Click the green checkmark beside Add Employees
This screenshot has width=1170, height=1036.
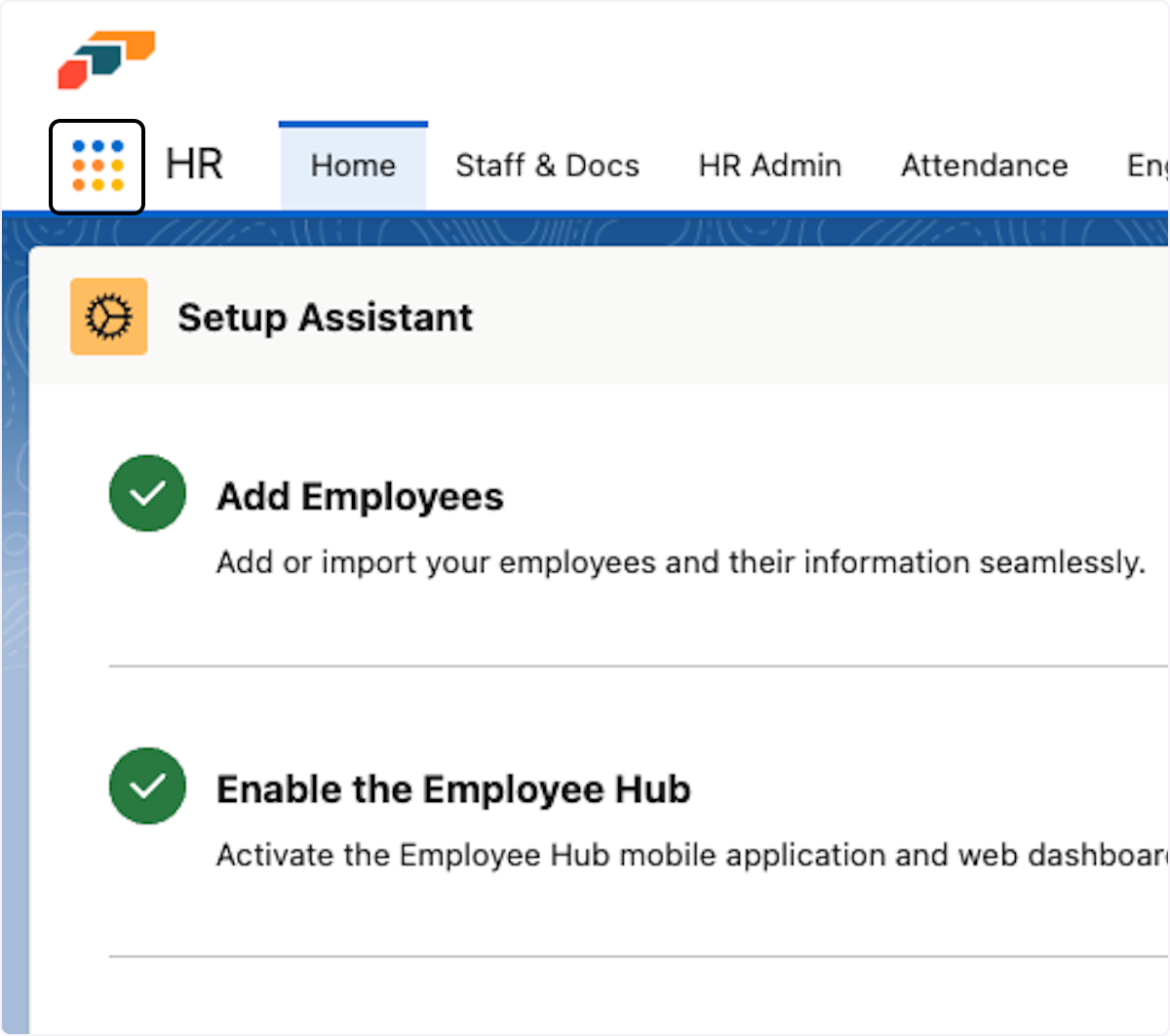click(x=147, y=494)
